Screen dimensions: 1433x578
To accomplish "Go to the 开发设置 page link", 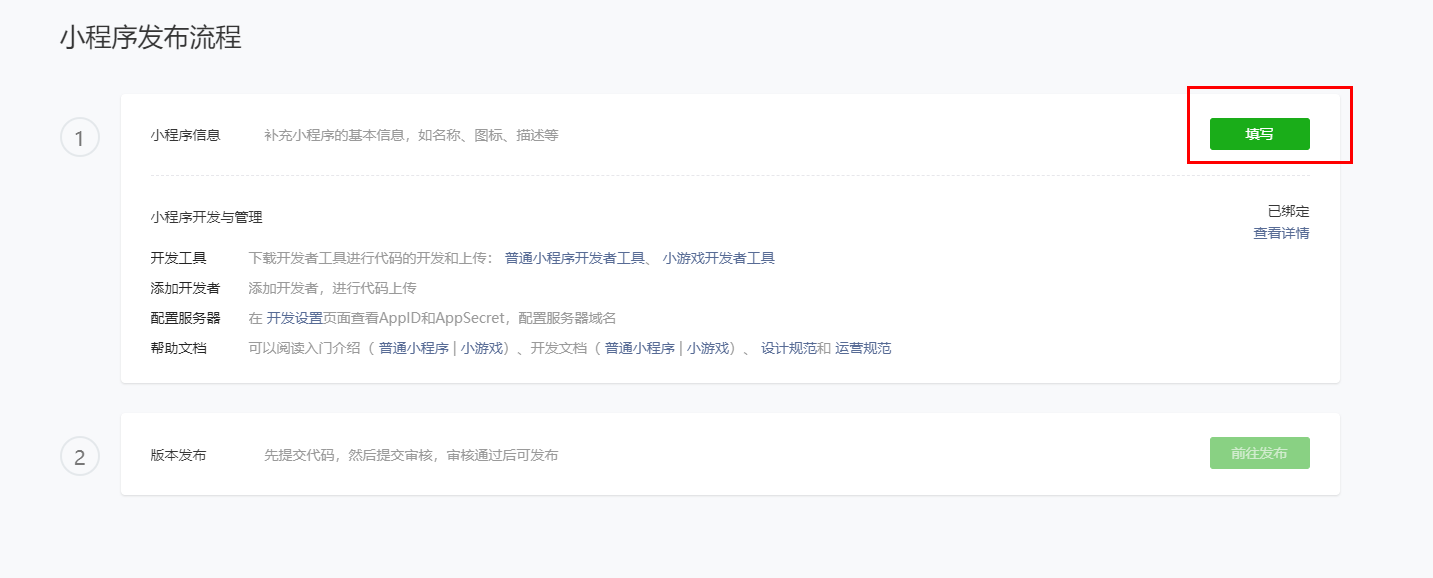I will pos(294,318).
